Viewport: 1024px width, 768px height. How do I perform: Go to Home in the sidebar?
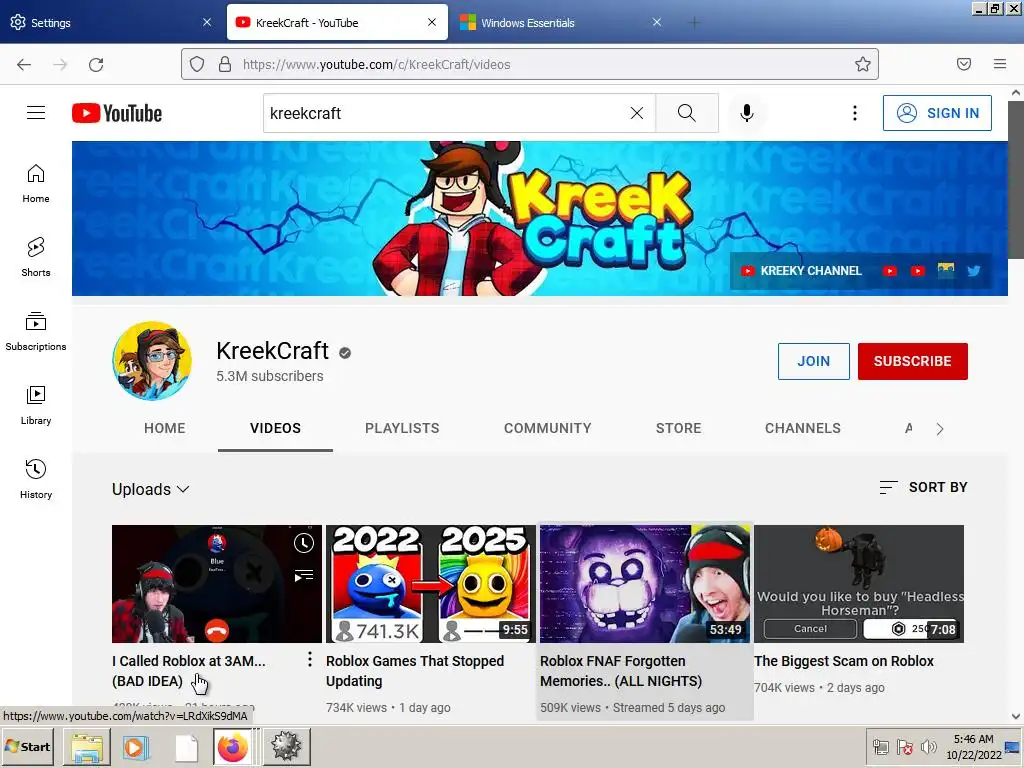tap(36, 184)
